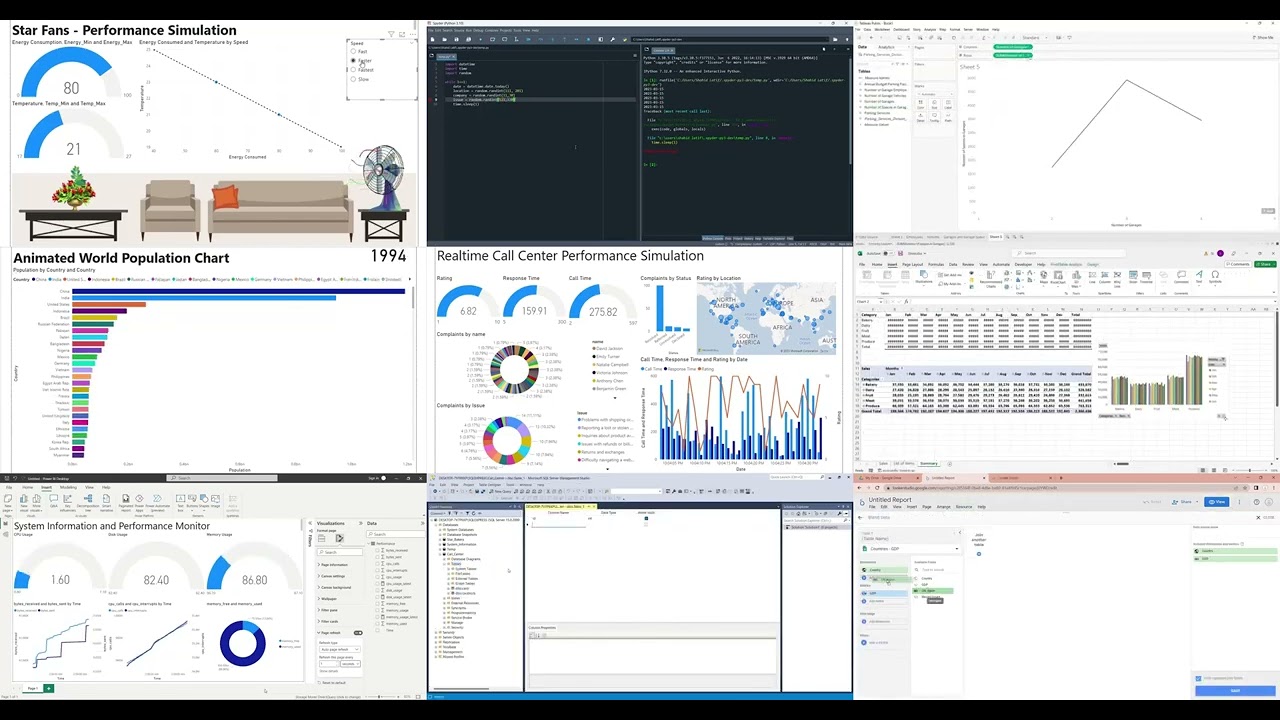1280x720 pixels.
Task: Click Untitled Report title in Looker Studio
Action: point(890,500)
